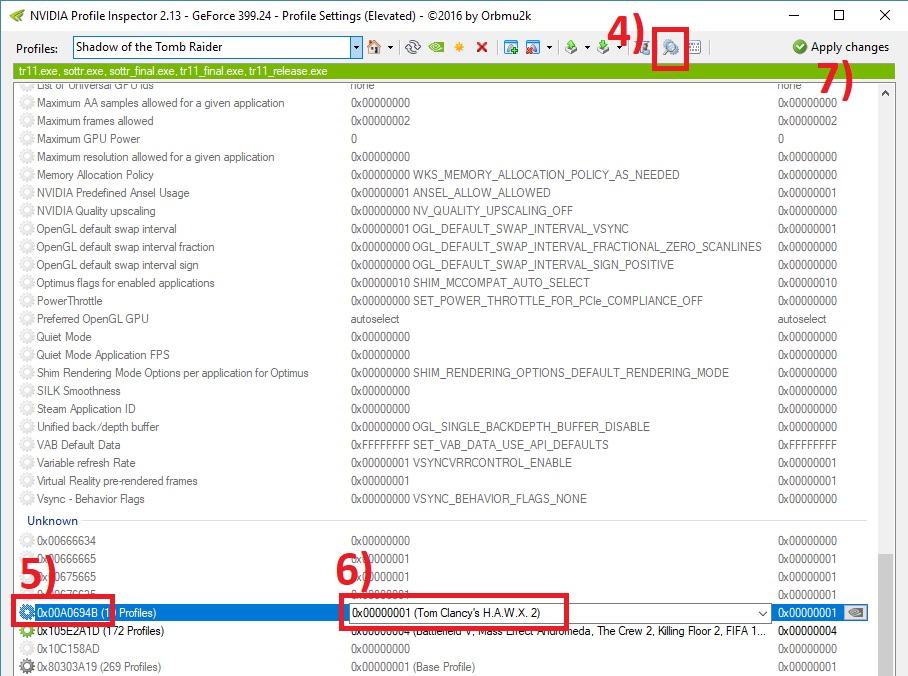This screenshot has width=908, height=676.
Task: Go to the home profile icon
Action: [x=374, y=47]
